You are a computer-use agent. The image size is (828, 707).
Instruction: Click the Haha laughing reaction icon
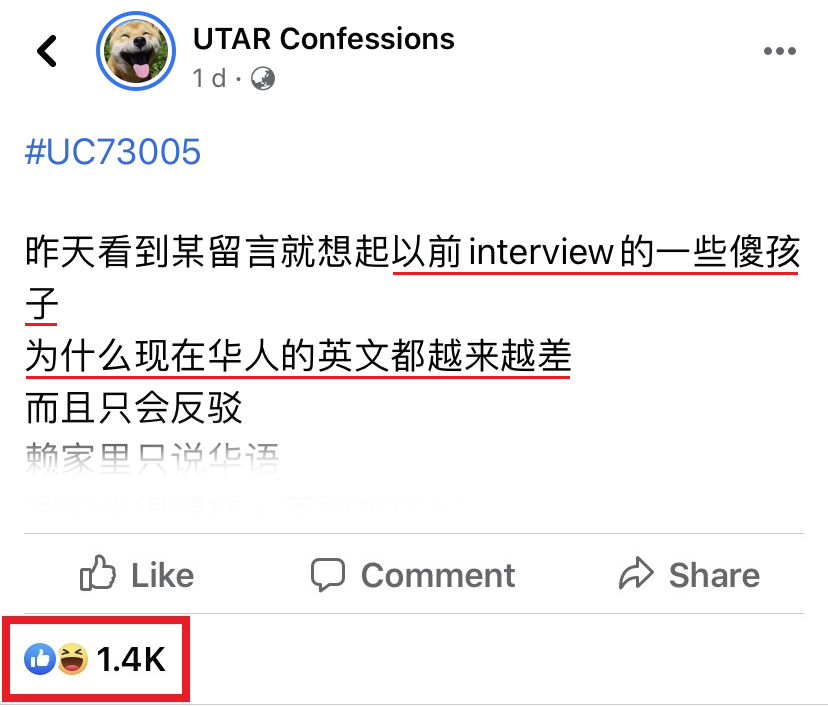(x=72, y=659)
